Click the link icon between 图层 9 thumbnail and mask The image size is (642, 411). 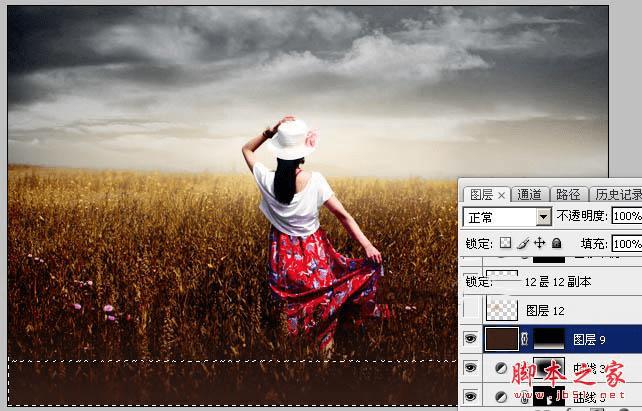[x=524, y=339]
